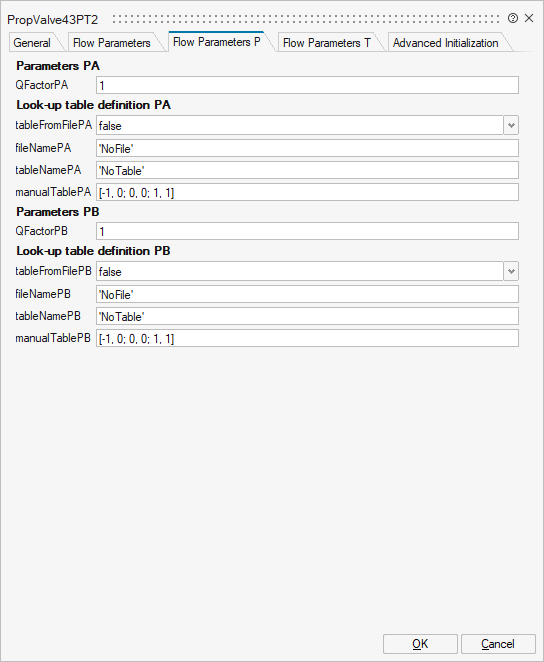Click into the tableNamePB field
This screenshot has height=662, width=544.
[307, 317]
